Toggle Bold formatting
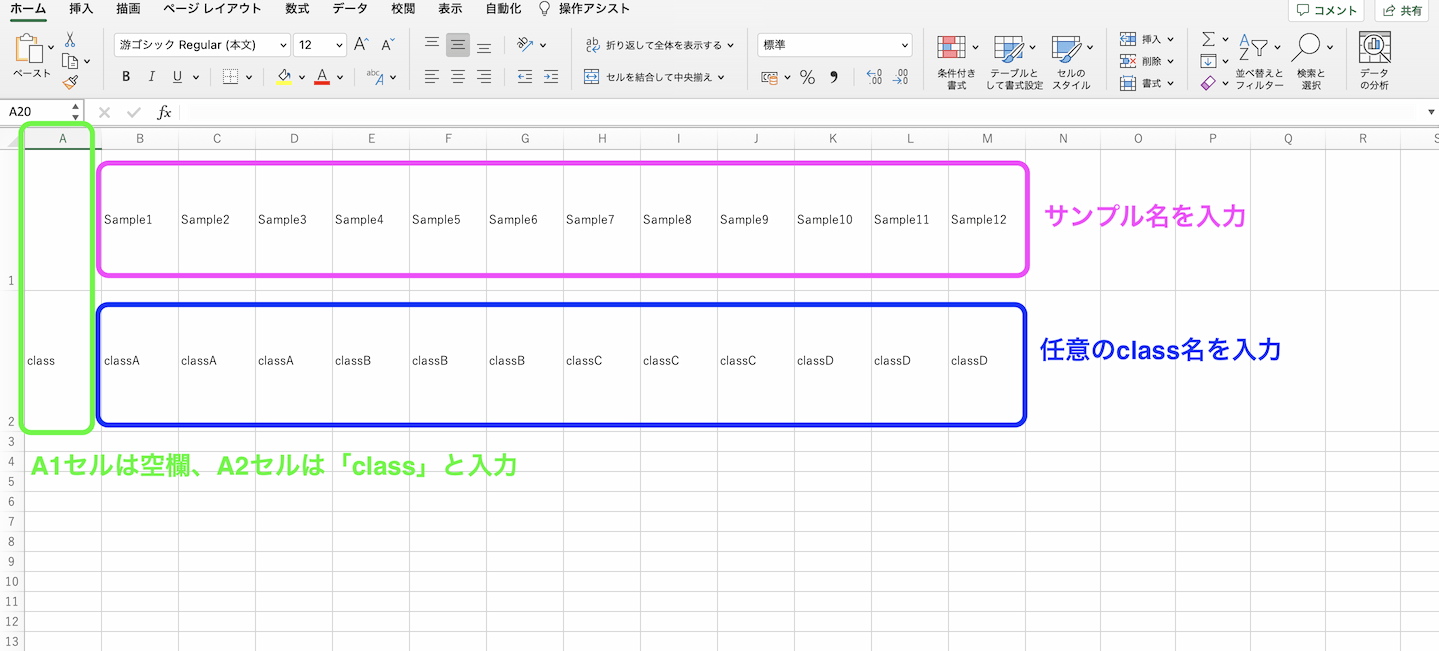The height and width of the screenshot is (651, 1439). (x=126, y=77)
